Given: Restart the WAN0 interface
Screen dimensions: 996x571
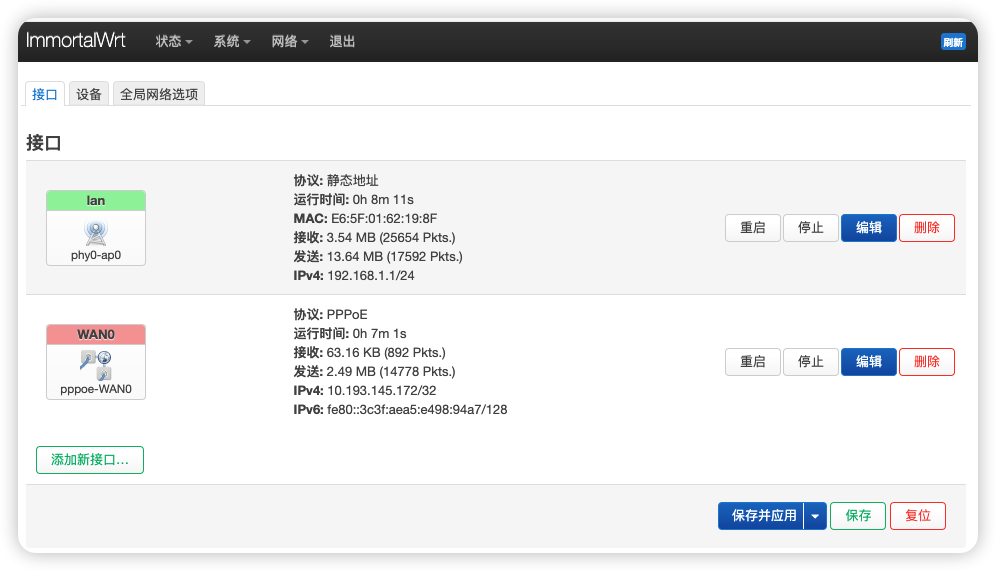Looking at the screenshot, I should 752,362.
